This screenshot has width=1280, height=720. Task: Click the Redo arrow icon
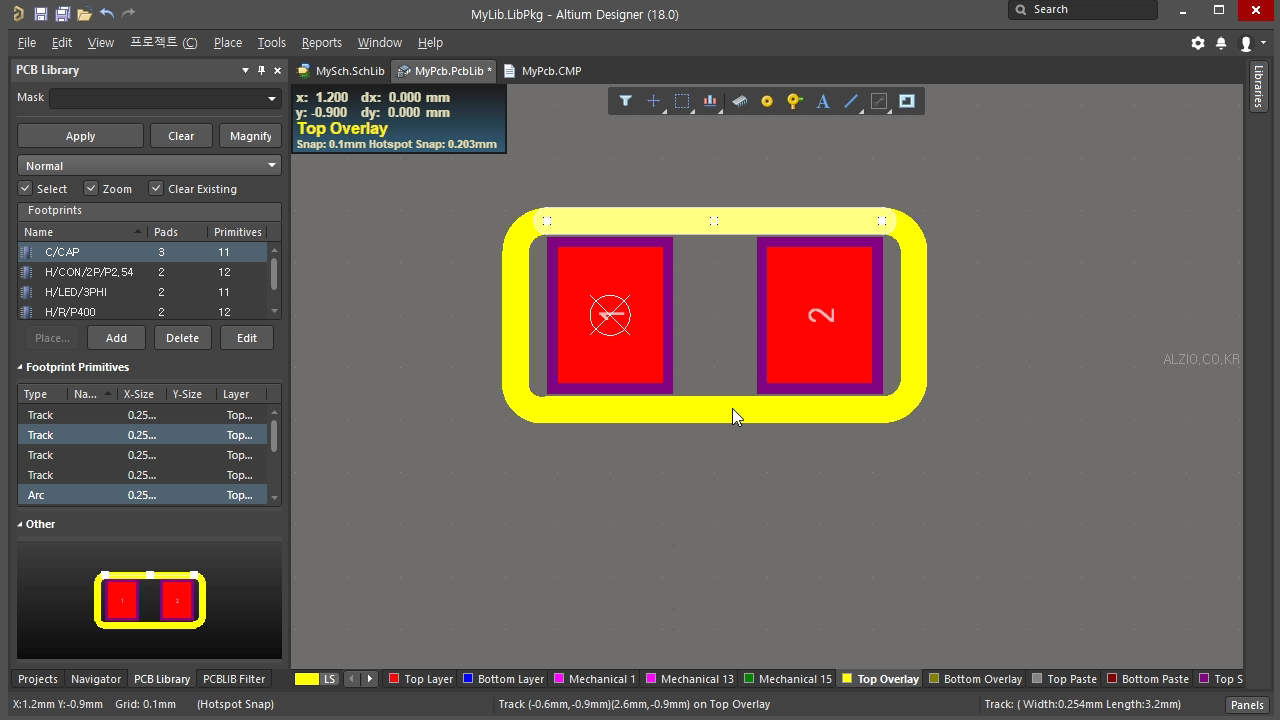[128, 14]
